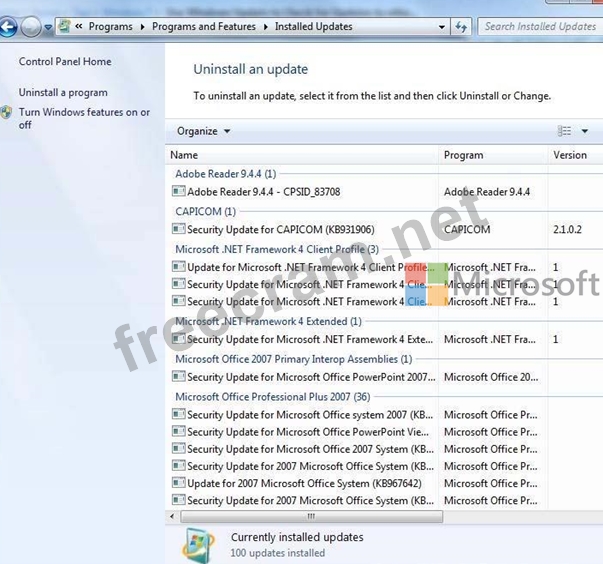Viewport: 603px width, 564px height.
Task: Select Security Update for CAPICOM (KB931906)
Action: [x=281, y=230]
